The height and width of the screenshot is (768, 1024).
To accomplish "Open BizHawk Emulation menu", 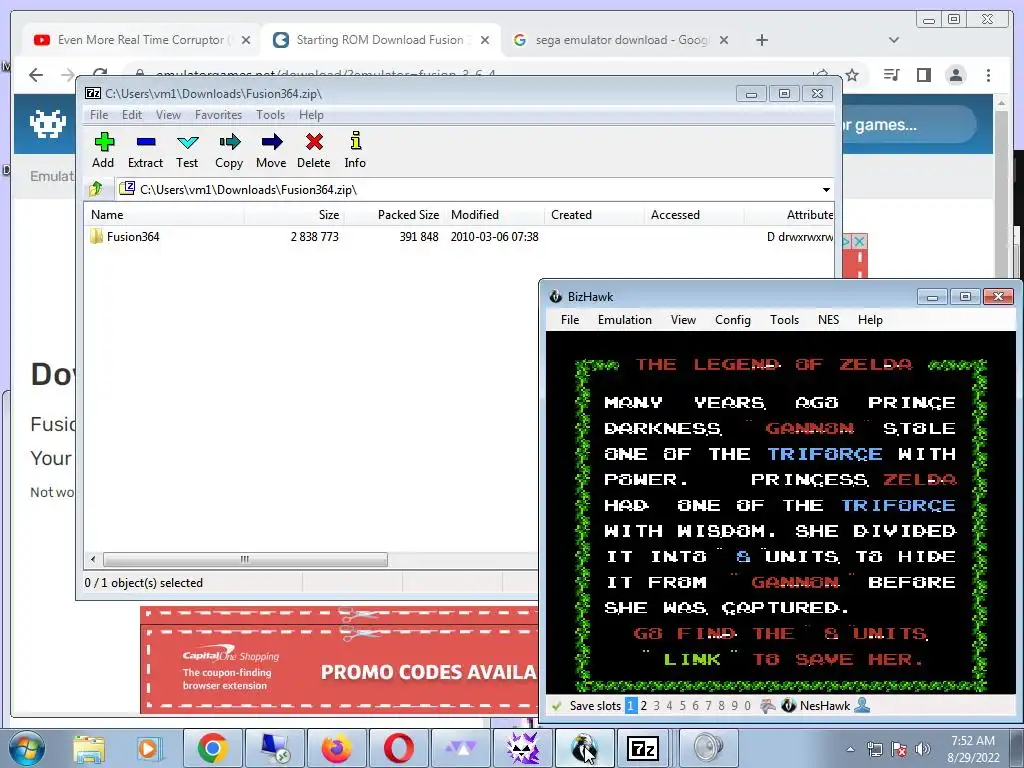I will coord(625,320).
